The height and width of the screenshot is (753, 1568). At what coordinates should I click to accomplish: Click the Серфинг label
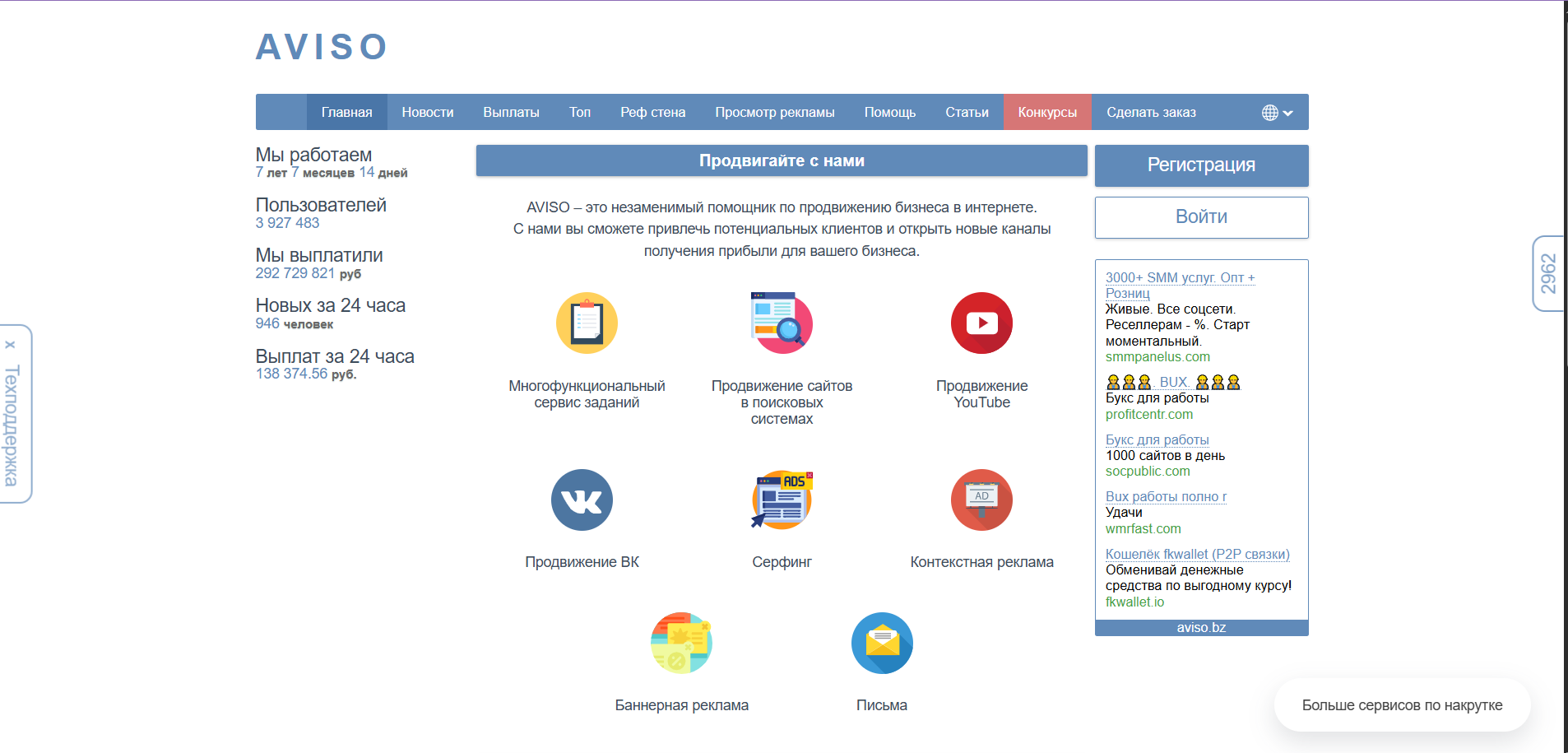coord(782,562)
